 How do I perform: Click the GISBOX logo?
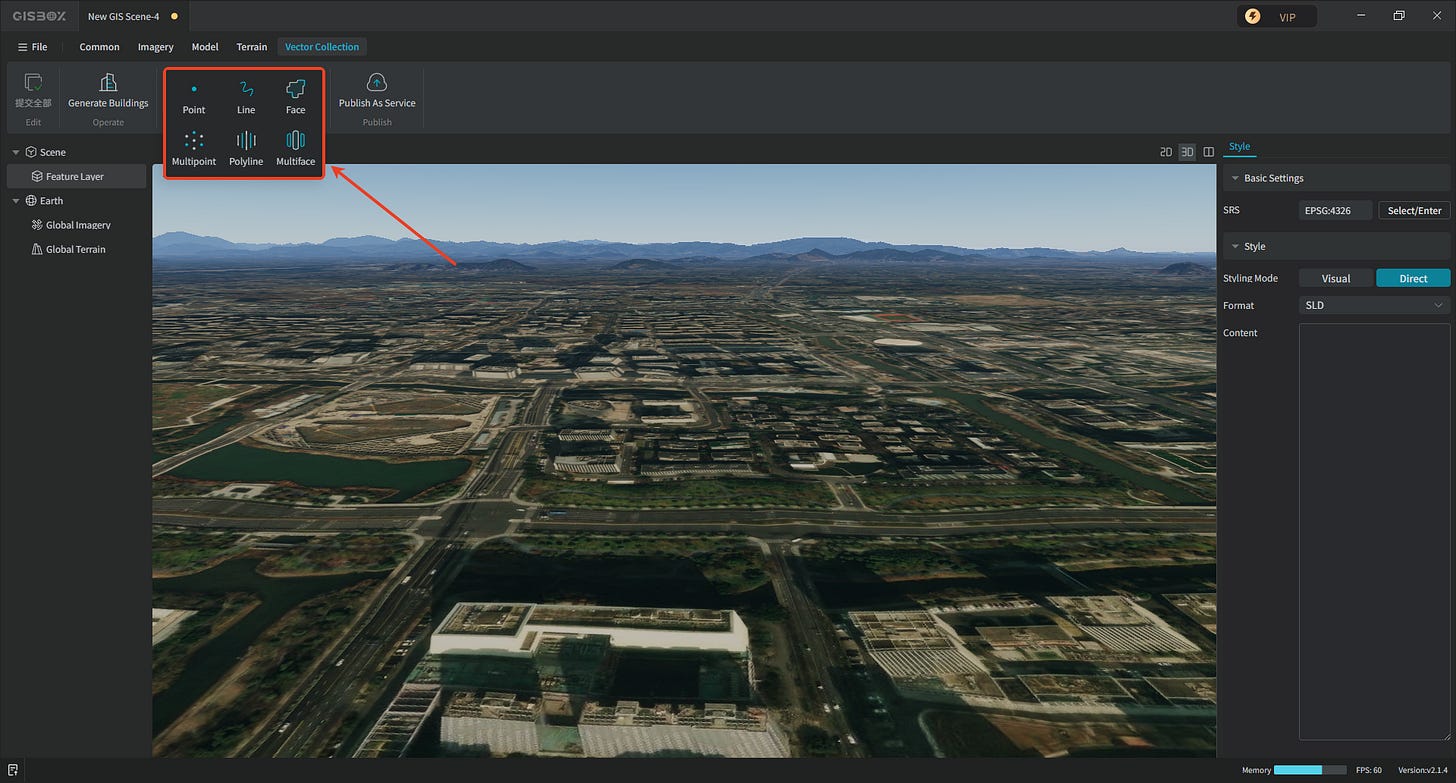pyautogui.click(x=39, y=16)
